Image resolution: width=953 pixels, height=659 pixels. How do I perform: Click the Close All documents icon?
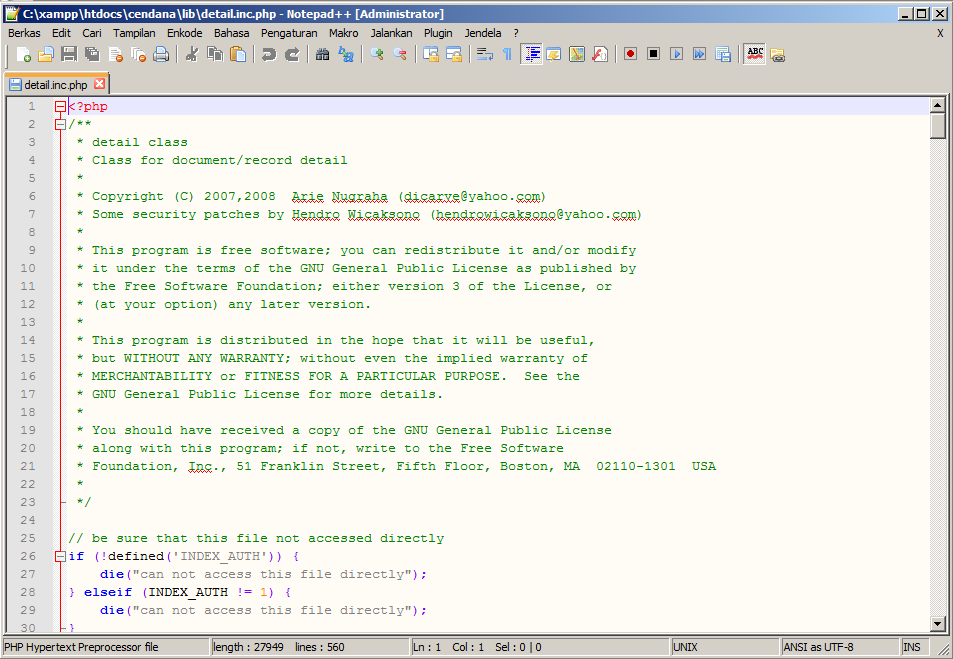[139, 55]
